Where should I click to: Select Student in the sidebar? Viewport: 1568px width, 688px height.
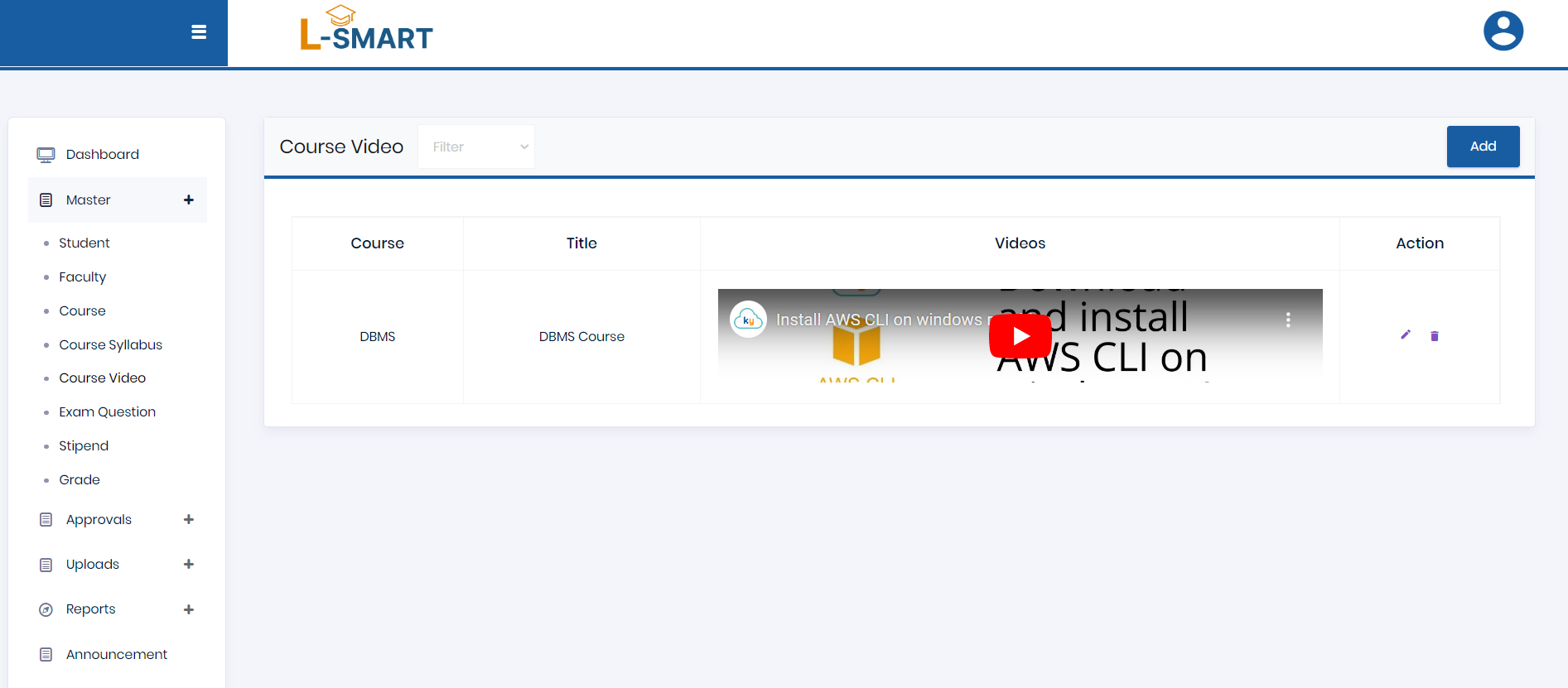(84, 243)
